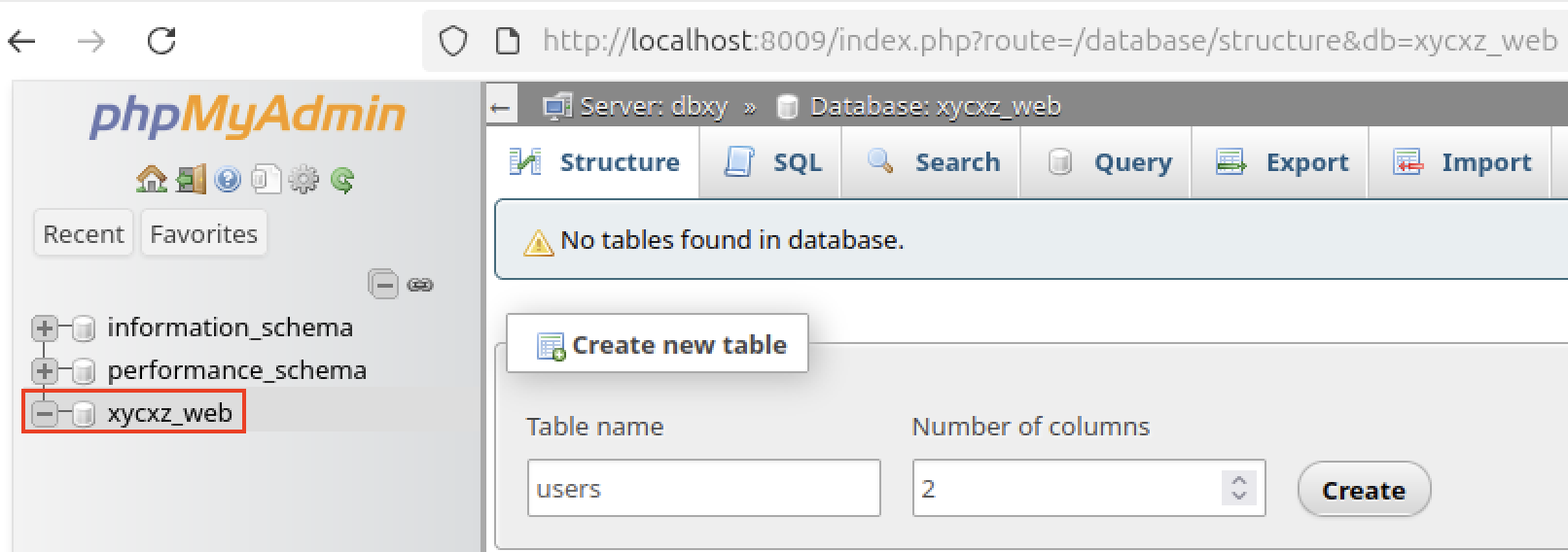Image resolution: width=1568 pixels, height=552 pixels.
Task: Click the page info icon in address bar
Action: [x=507, y=41]
